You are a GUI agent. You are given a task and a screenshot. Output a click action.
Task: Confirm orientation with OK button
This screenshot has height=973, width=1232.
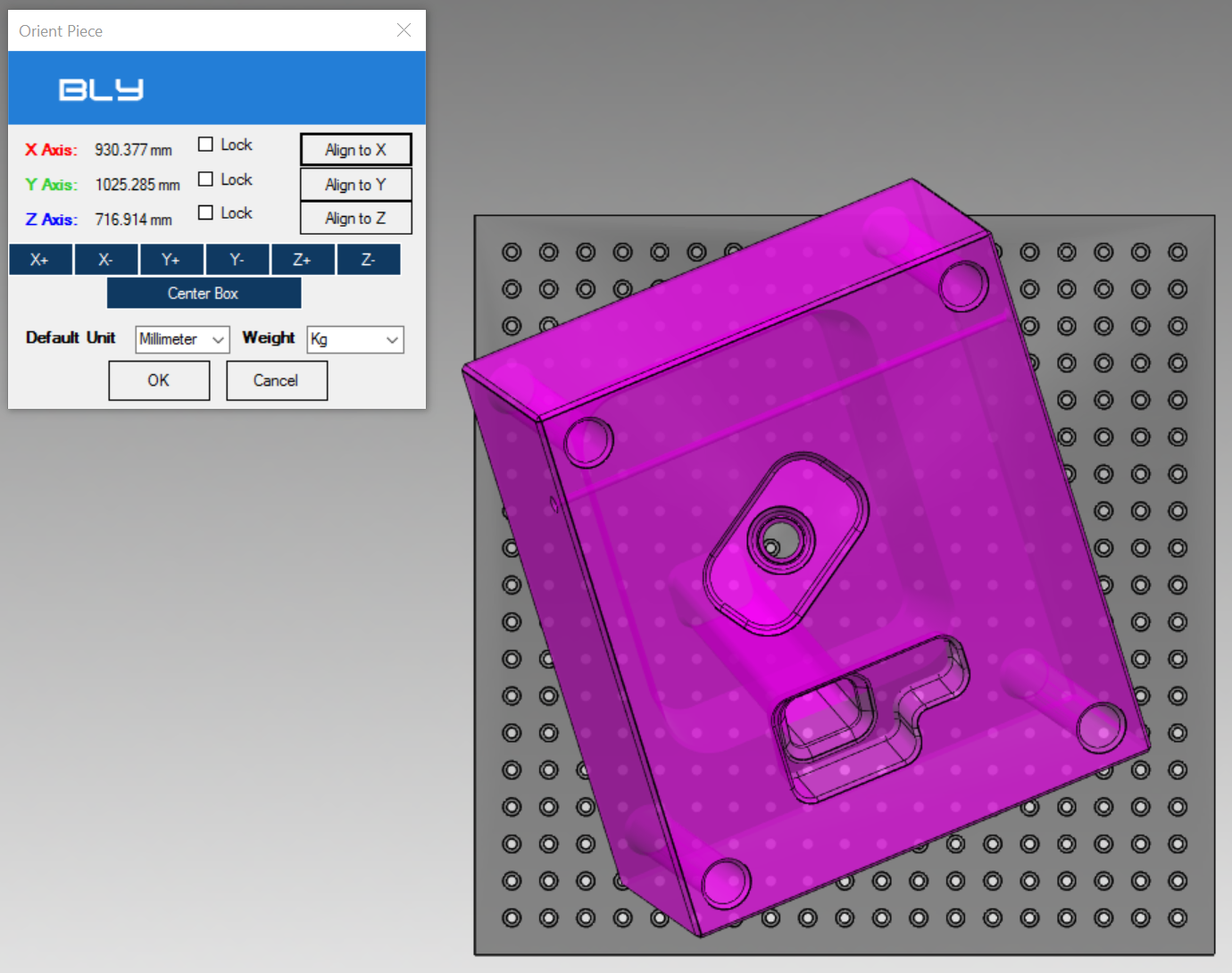(x=159, y=380)
